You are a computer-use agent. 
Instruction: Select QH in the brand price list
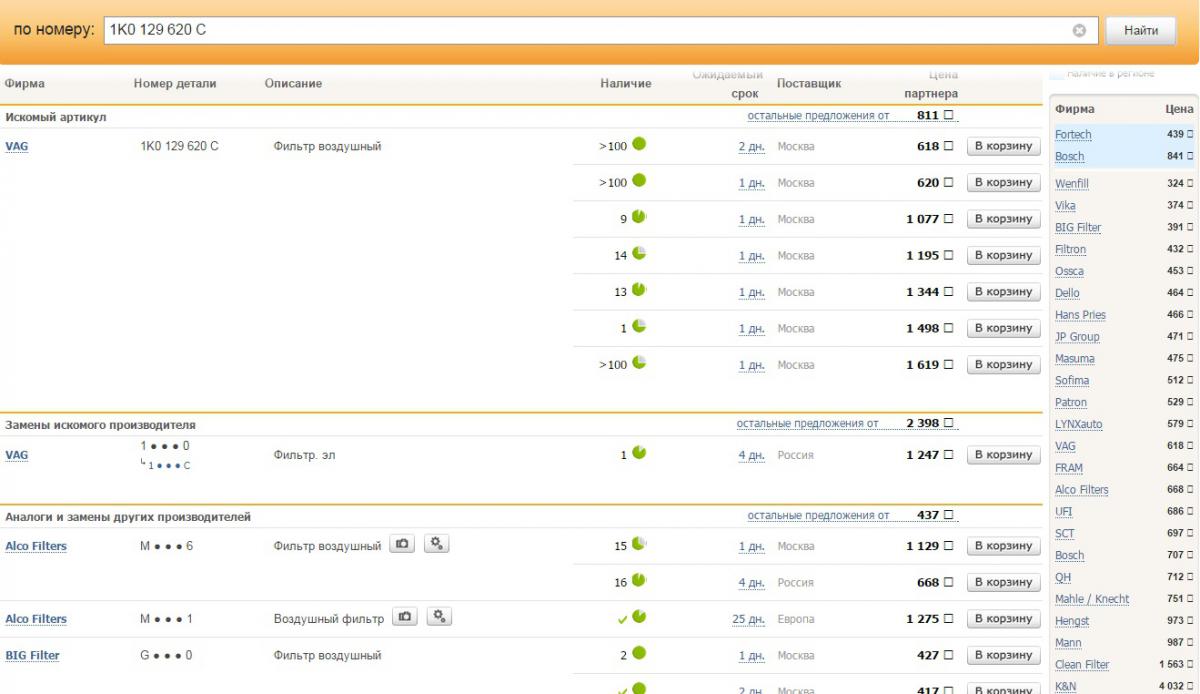[1063, 577]
